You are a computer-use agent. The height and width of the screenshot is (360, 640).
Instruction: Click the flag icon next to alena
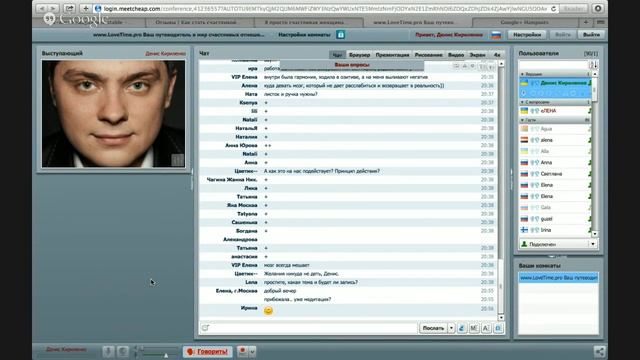click(x=524, y=140)
